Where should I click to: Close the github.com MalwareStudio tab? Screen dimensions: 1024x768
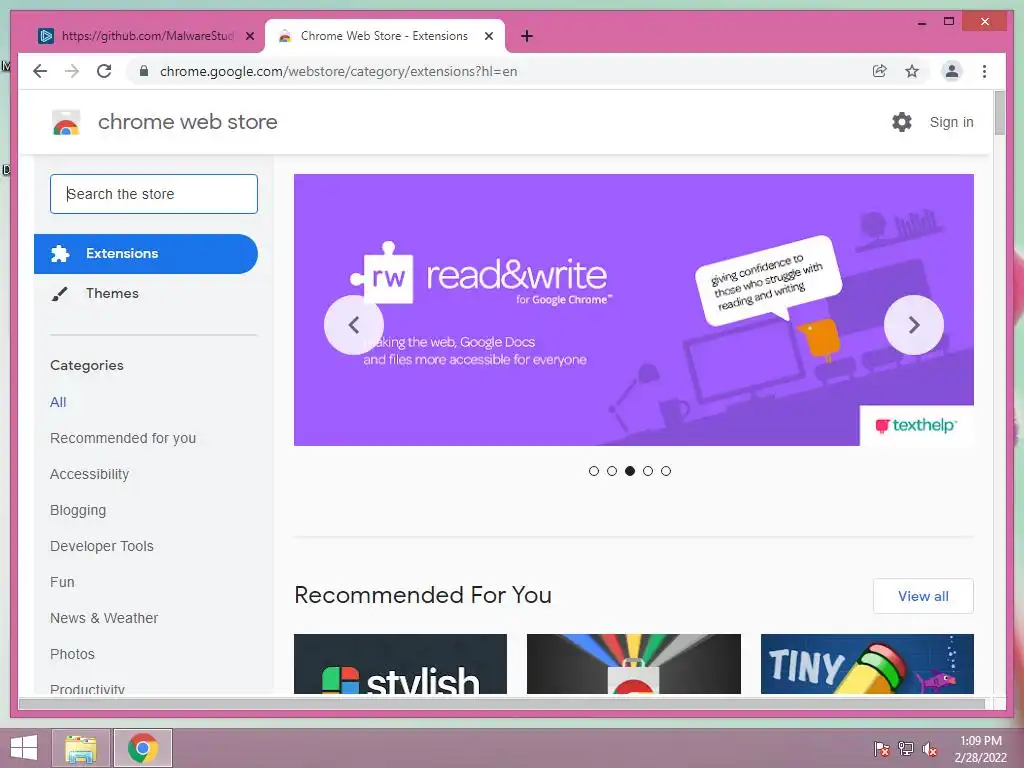249,36
